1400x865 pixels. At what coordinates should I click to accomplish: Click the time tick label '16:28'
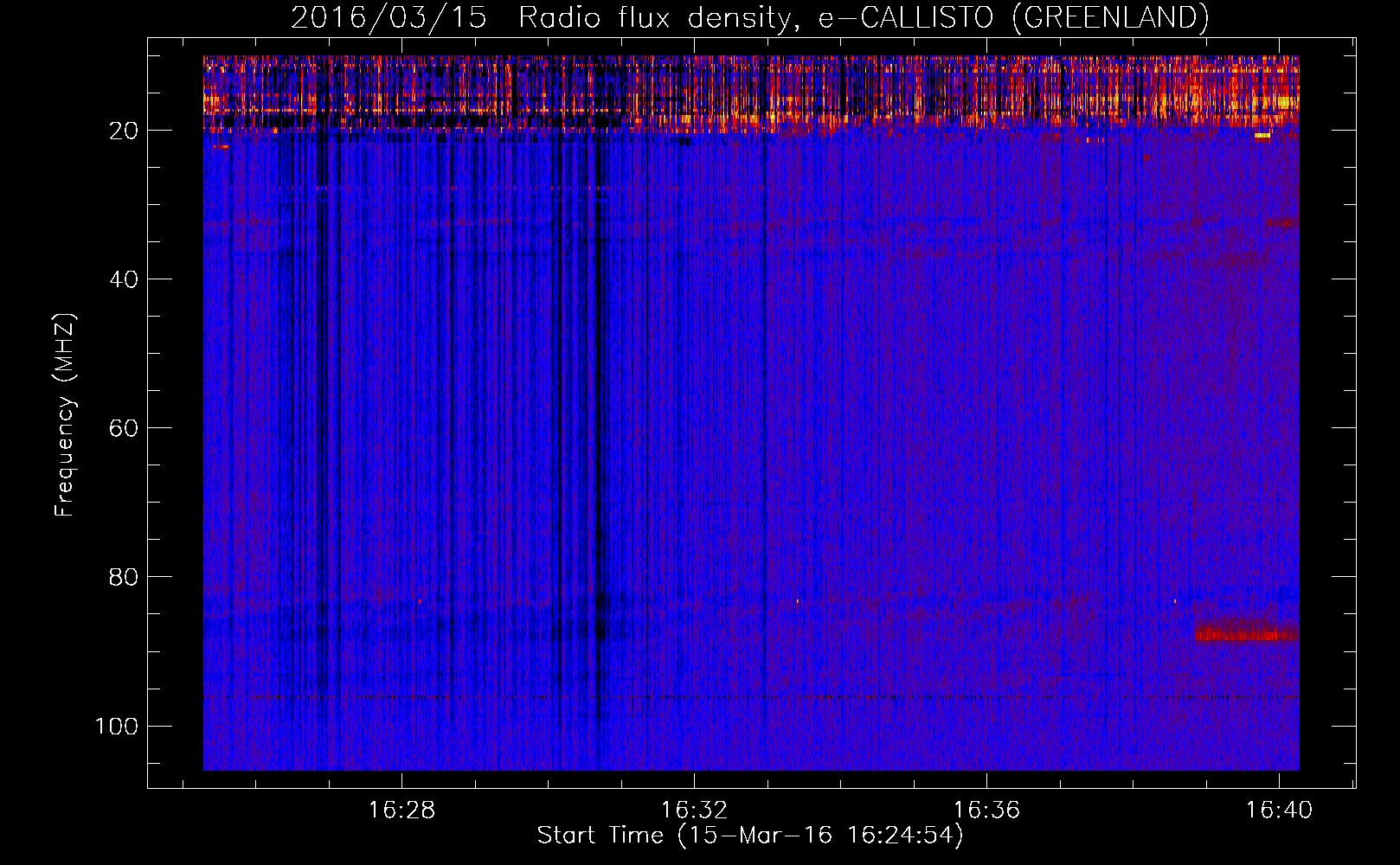tap(401, 811)
